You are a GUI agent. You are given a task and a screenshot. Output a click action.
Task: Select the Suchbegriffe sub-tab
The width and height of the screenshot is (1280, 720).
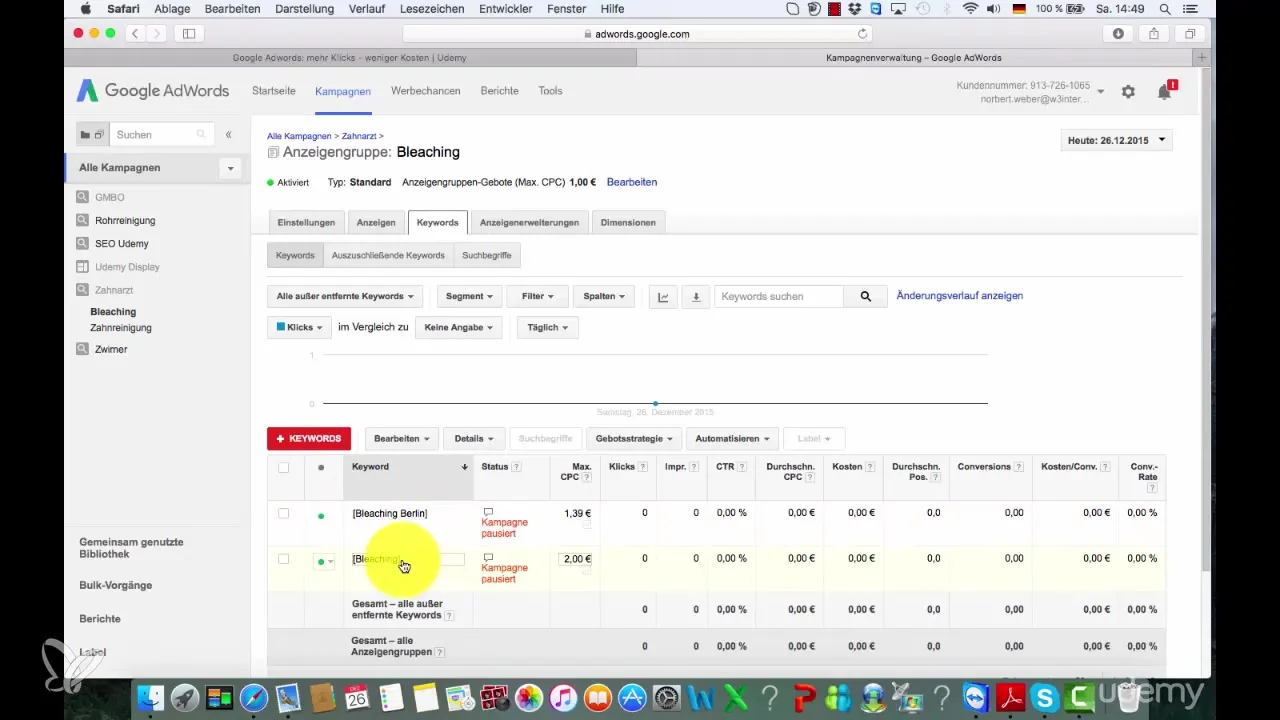pos(487,255)
